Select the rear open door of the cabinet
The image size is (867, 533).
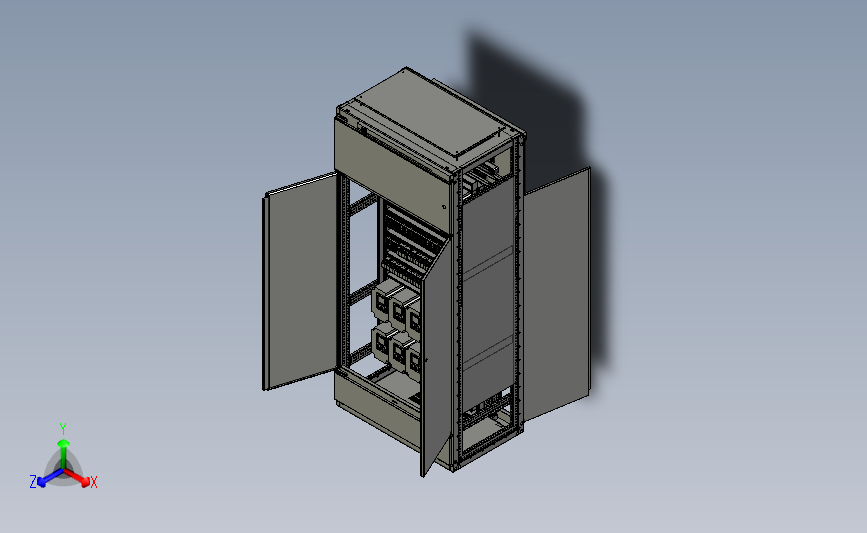(x=556, y=293)
